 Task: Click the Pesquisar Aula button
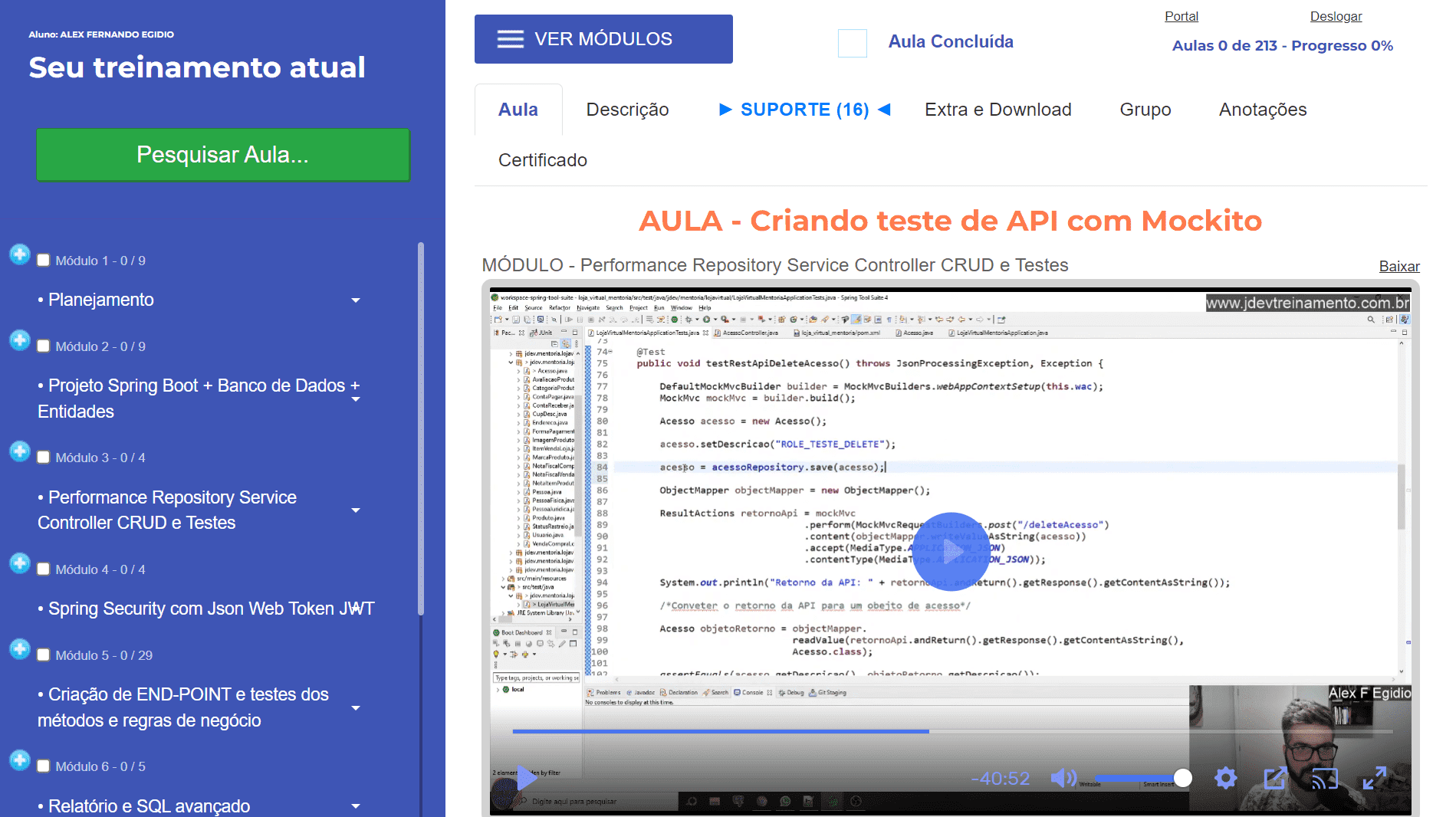point(222,155)
